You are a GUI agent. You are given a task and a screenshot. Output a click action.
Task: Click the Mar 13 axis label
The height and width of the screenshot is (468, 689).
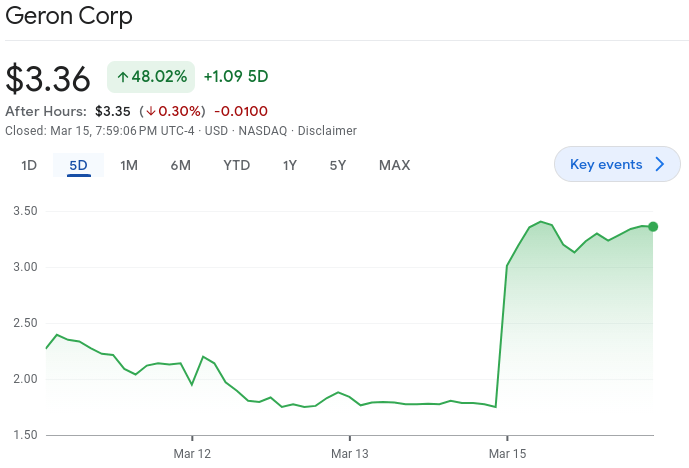(x=349, y=454)
